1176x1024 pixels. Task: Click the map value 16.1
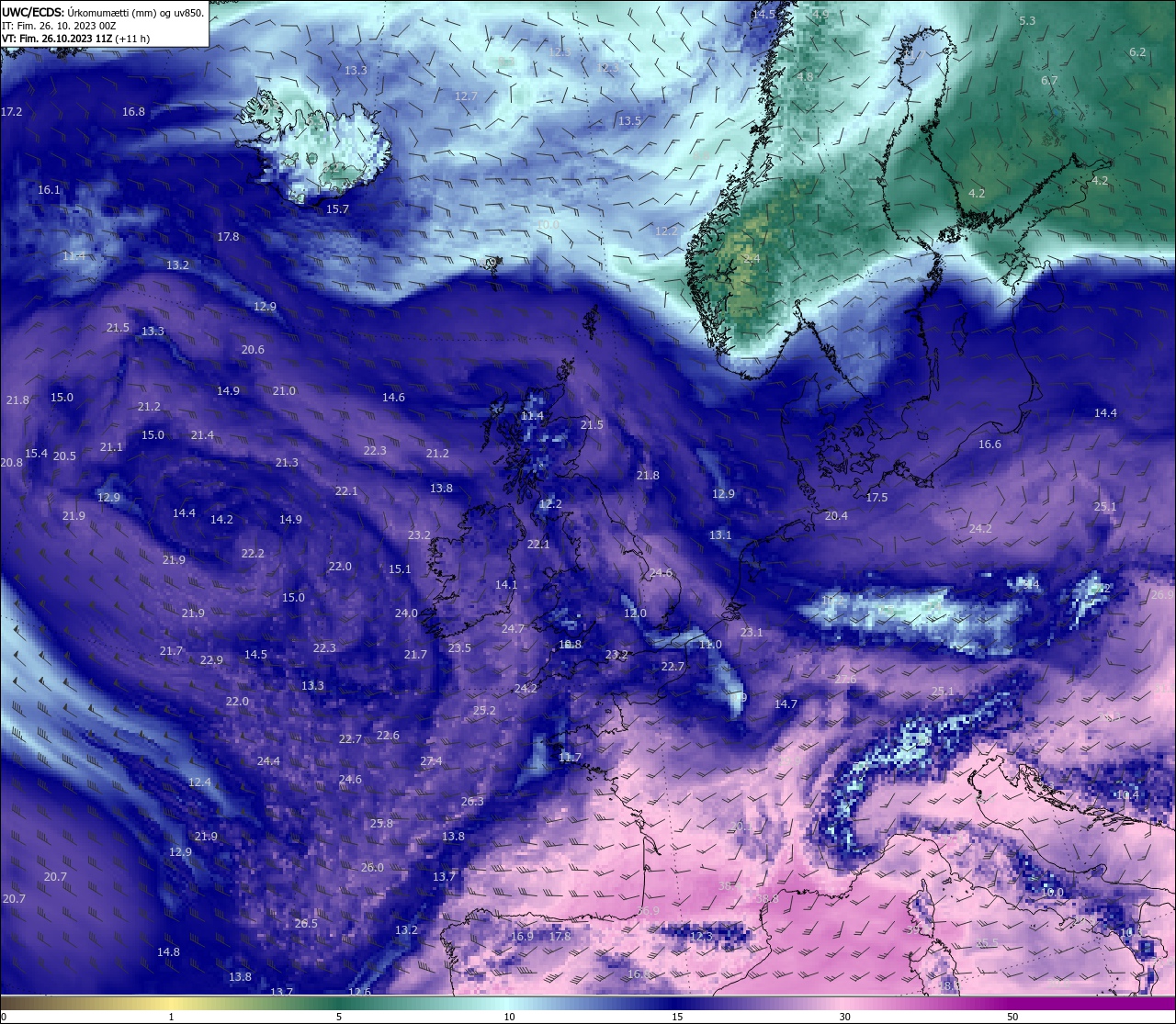coord(49,189)
